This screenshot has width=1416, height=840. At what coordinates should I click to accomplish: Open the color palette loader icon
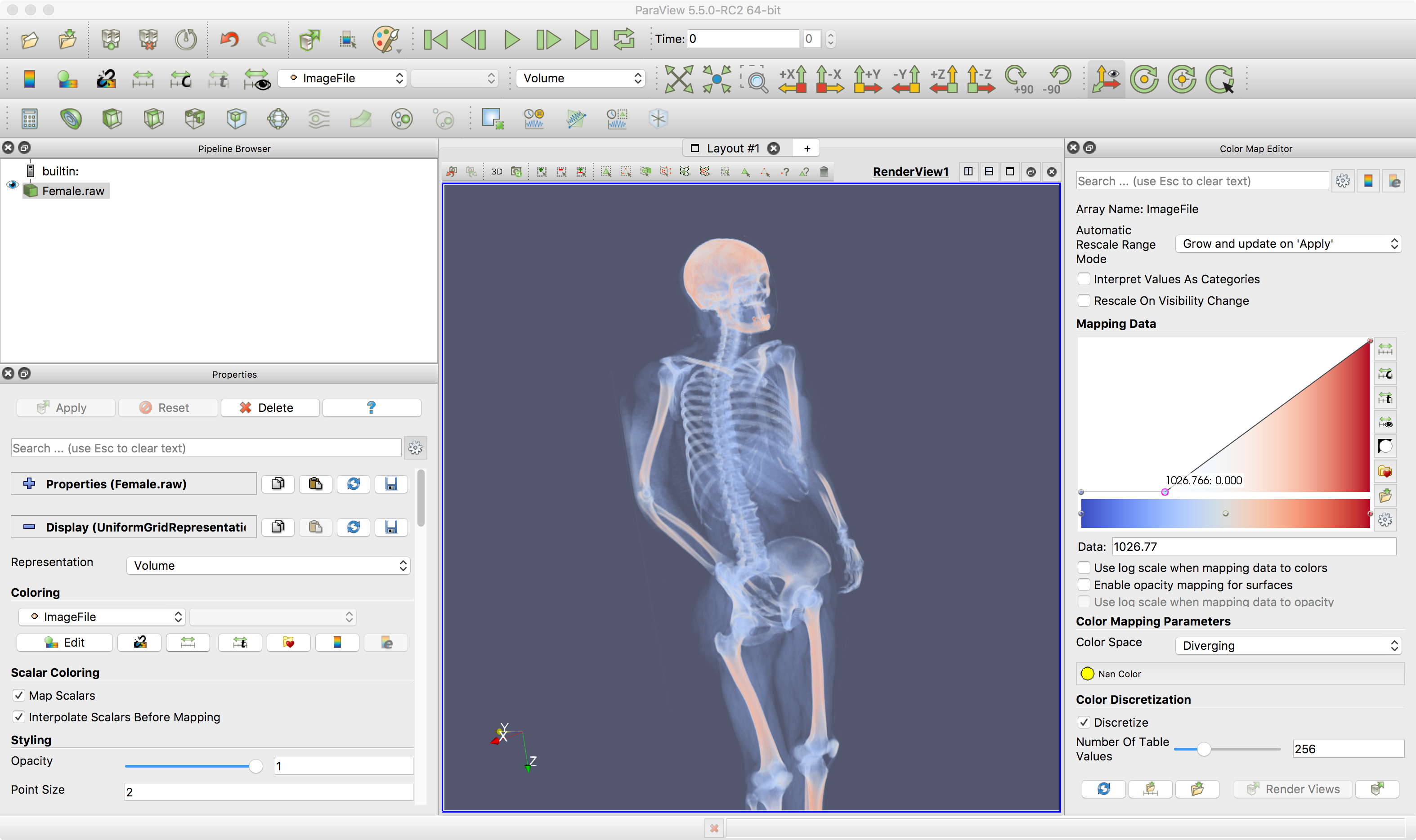pyautogui.click(x=387, y=39)
